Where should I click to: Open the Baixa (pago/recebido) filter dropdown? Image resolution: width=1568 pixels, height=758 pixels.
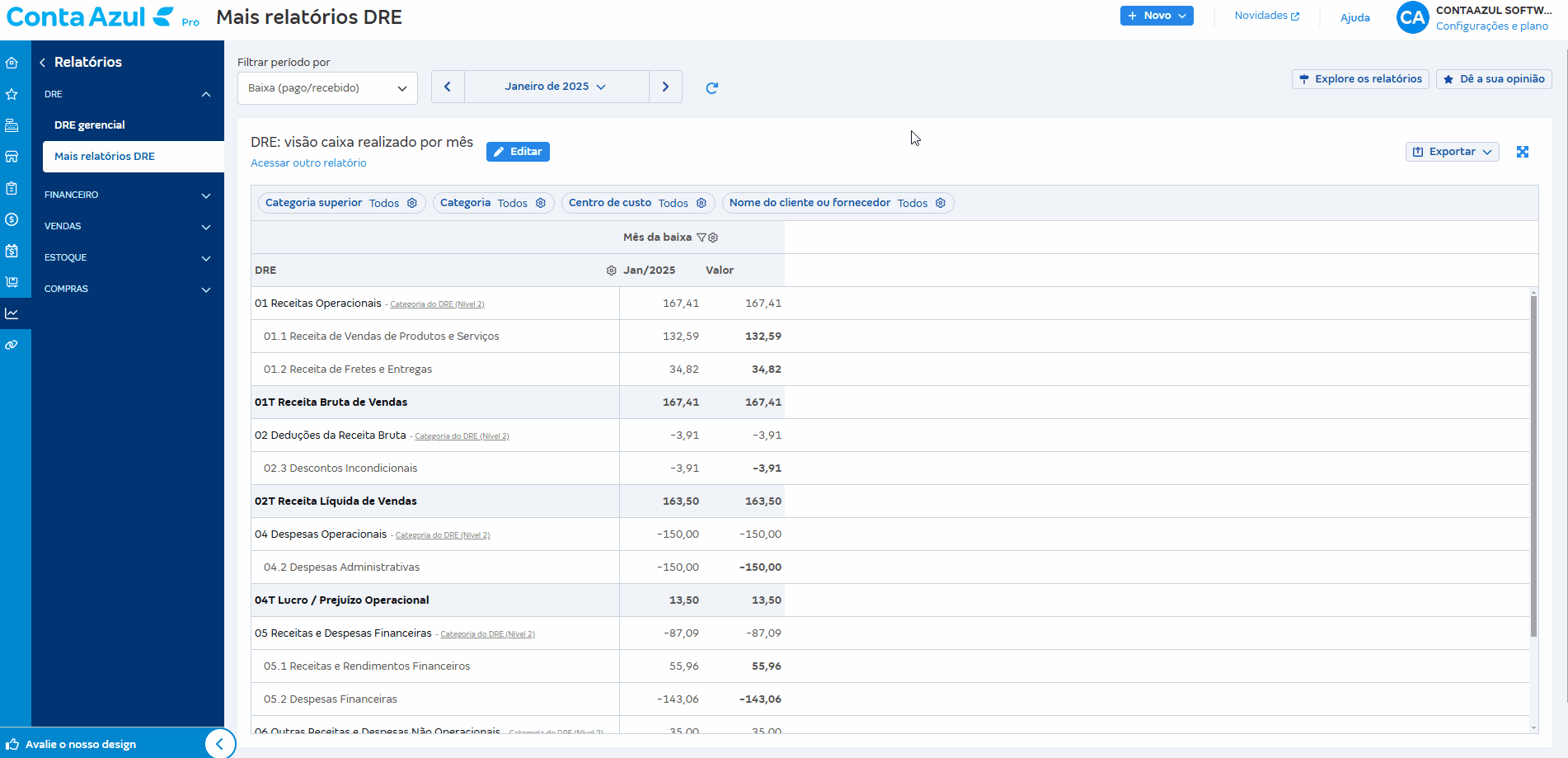pos(327,88)
